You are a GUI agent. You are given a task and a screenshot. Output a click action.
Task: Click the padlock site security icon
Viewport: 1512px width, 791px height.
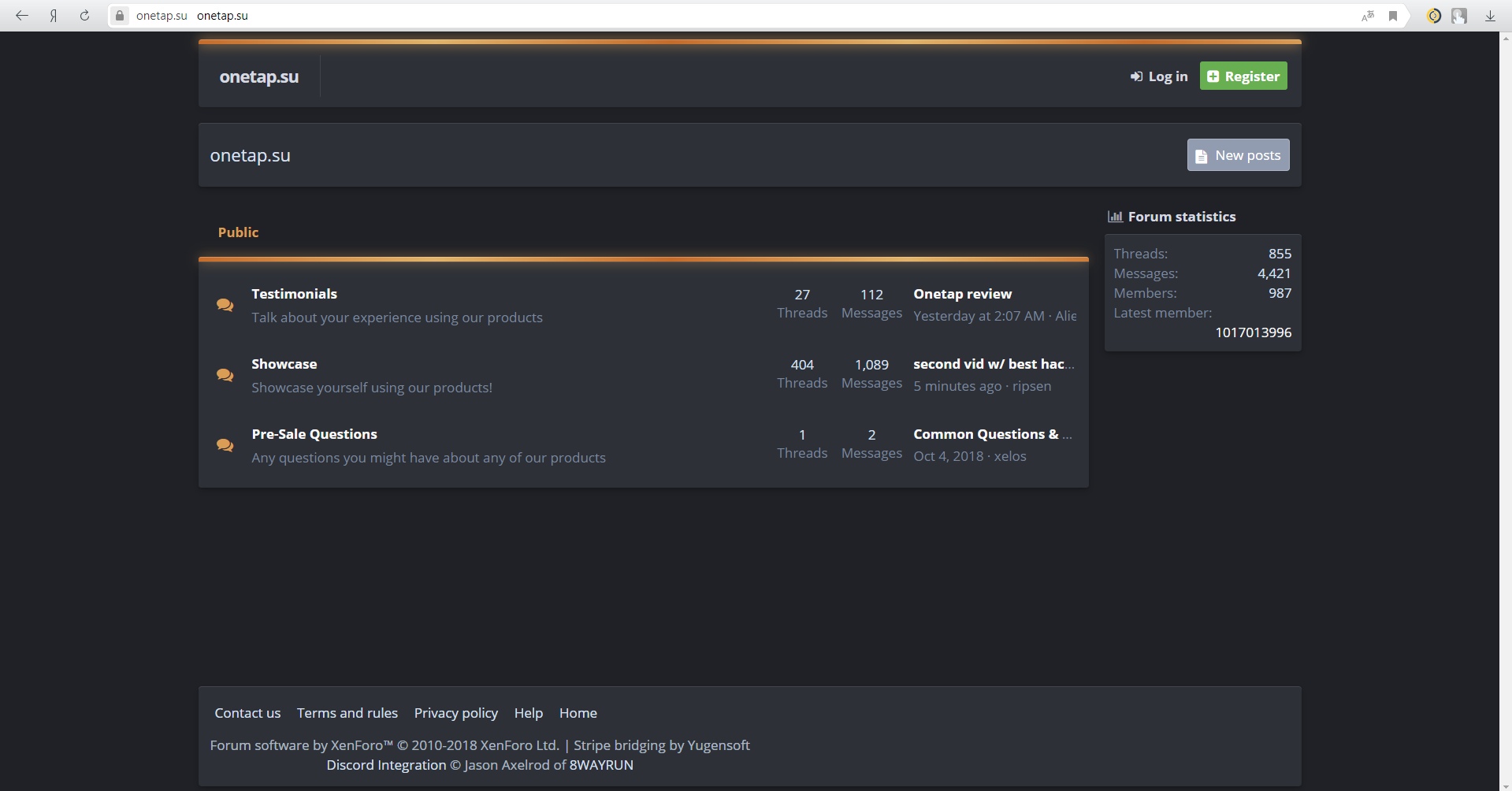tap(120, 16)
